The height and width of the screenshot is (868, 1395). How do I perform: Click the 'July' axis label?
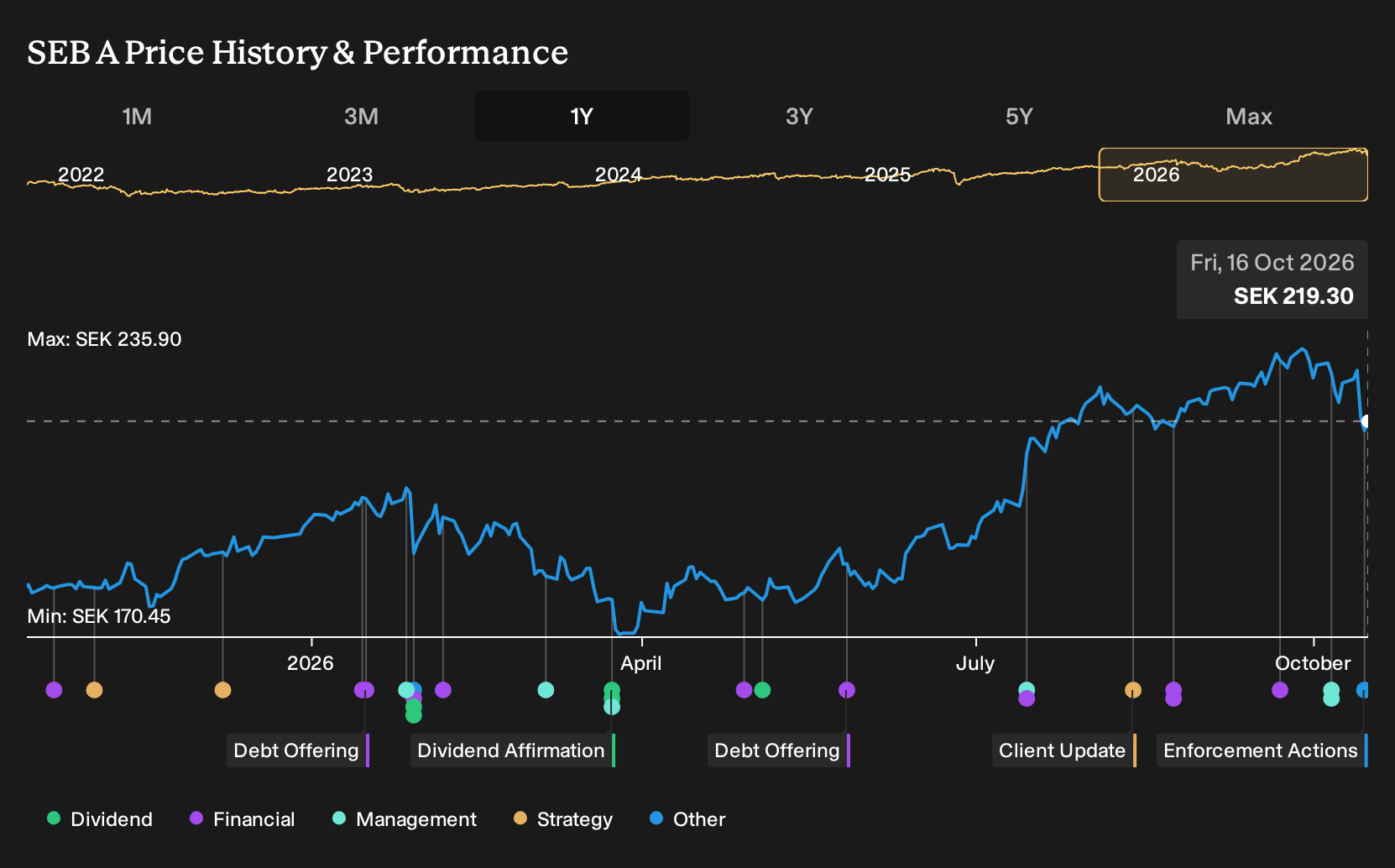[x=975, y=663]
